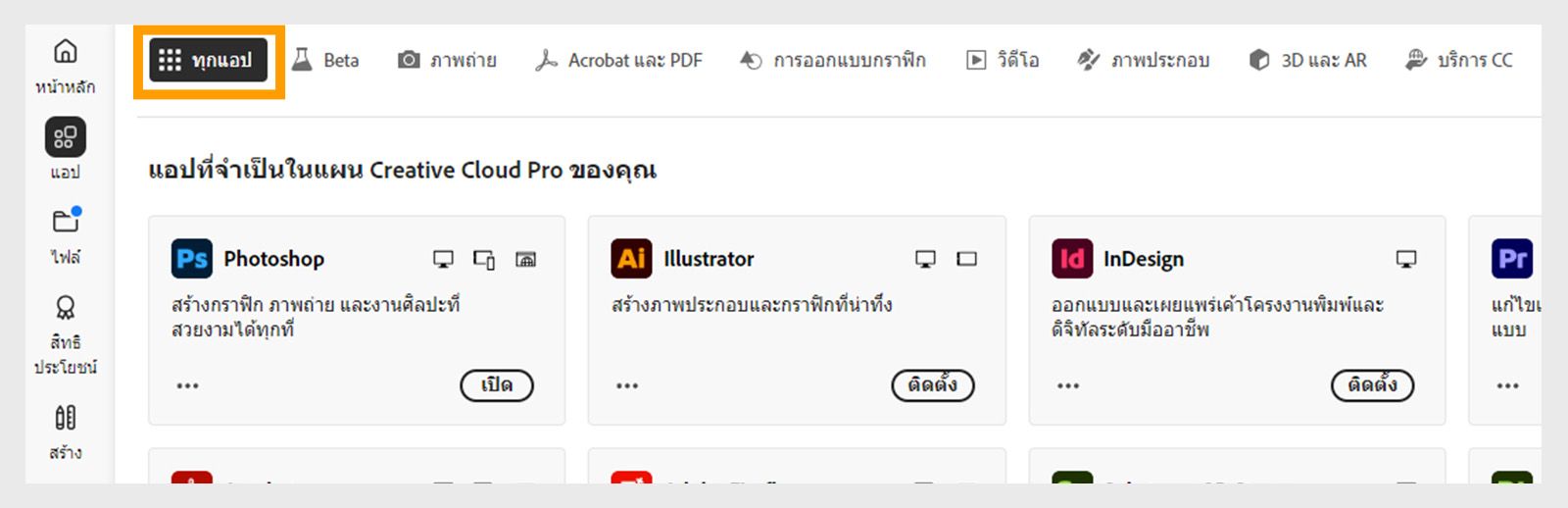Image resolution: width=1568 pixels, height=508 pixels.
Task: Switch to the Beta tab
Action: pos(326,61)
